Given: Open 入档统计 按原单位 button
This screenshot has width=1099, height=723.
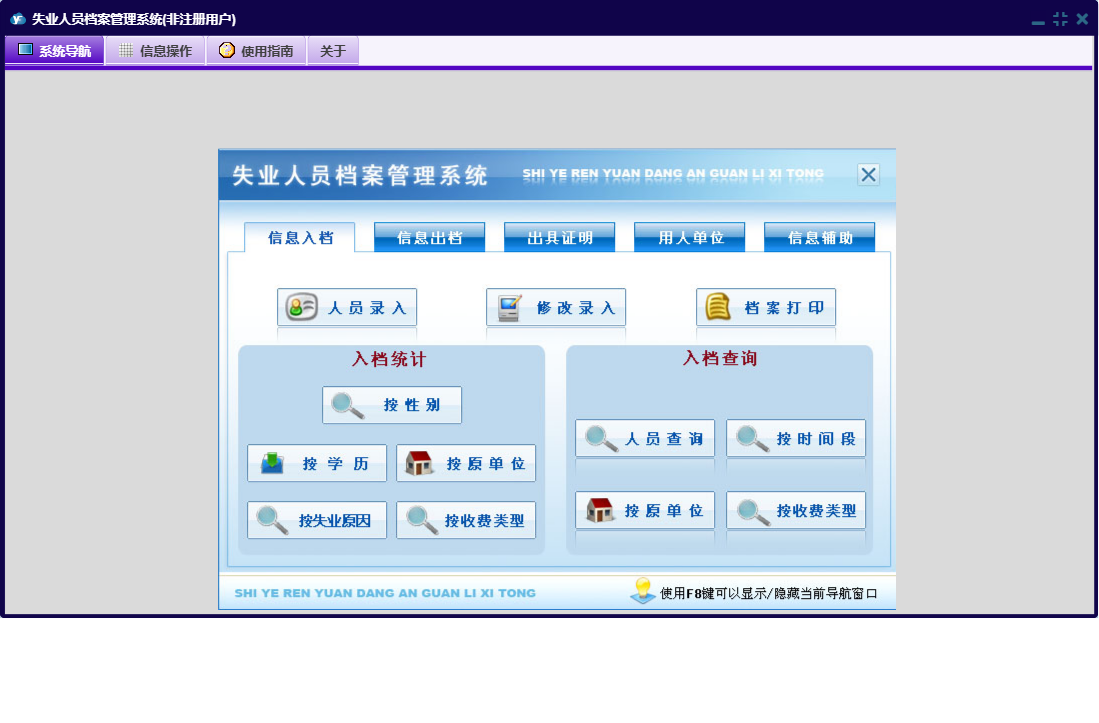Looking at the screenshot, I should tap(466, 463).
